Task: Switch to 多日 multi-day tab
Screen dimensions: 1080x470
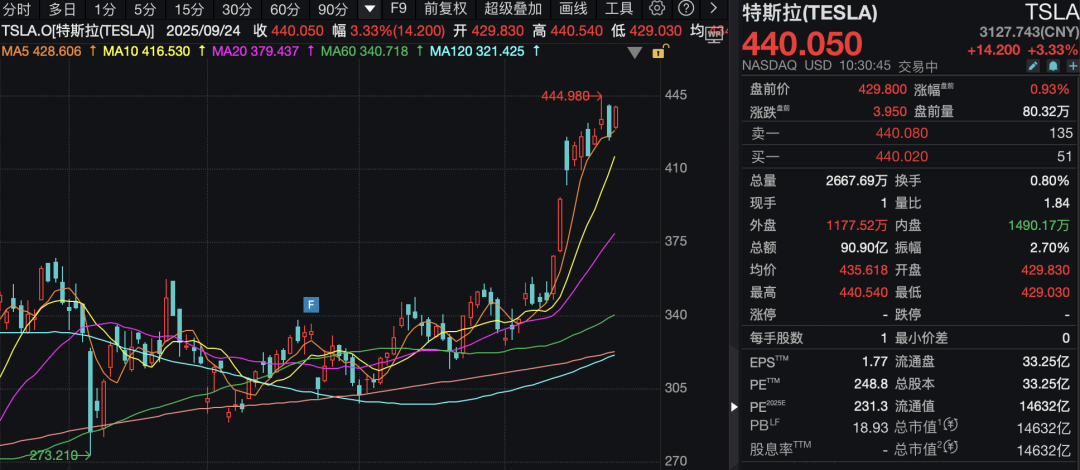Action: (61, 9)
